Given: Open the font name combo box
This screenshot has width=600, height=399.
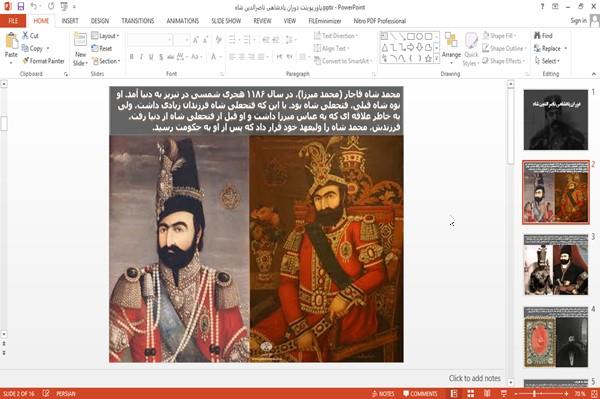Looking at the screenshot, I should [150, 39].
